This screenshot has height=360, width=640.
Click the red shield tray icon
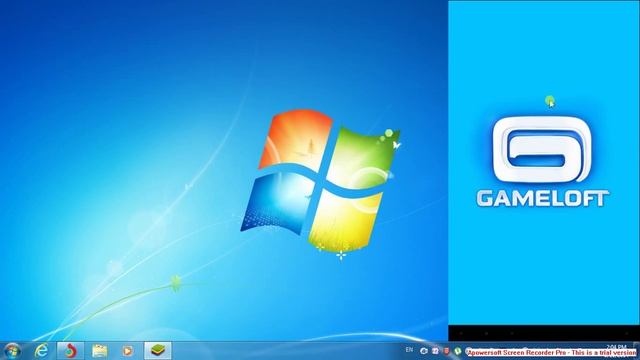point(447,351)
